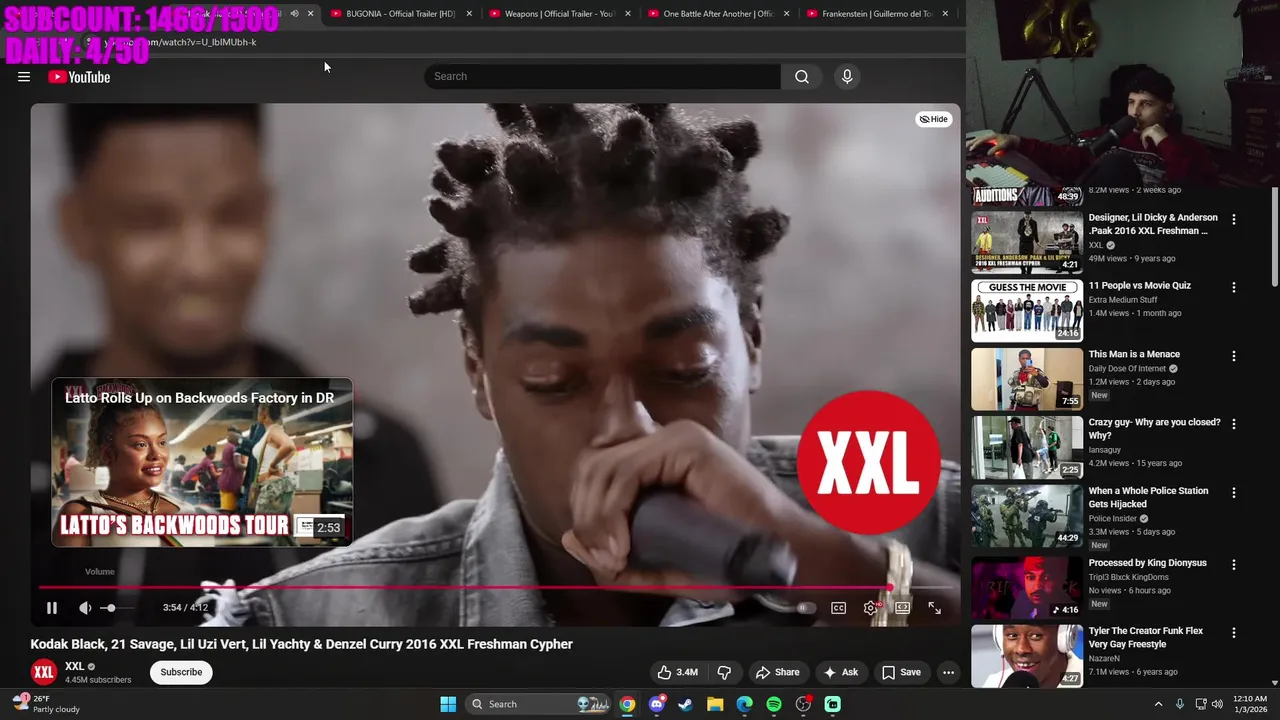
Task: Open options for This Man is a Menace
Action: (1233, 356)
